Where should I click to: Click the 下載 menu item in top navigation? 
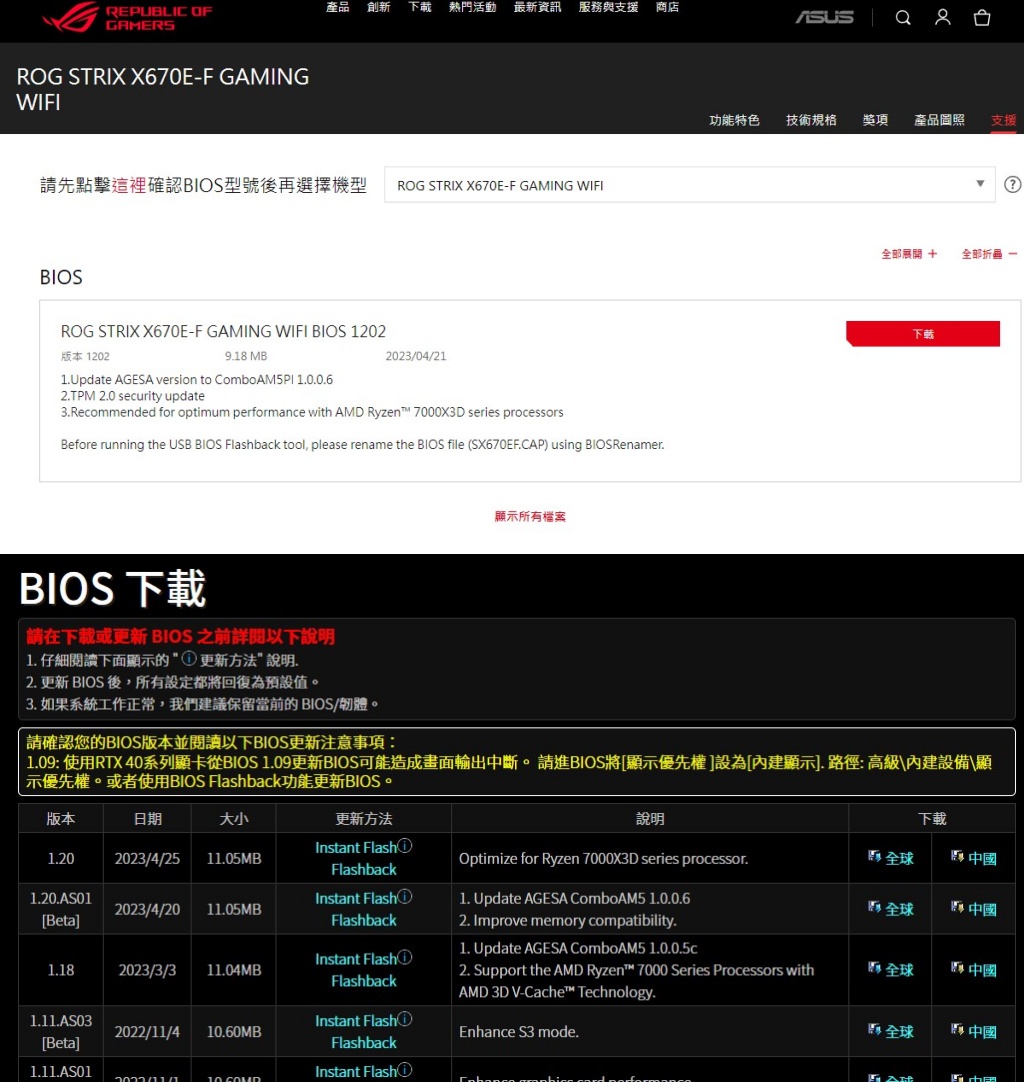tap(419, 6)
